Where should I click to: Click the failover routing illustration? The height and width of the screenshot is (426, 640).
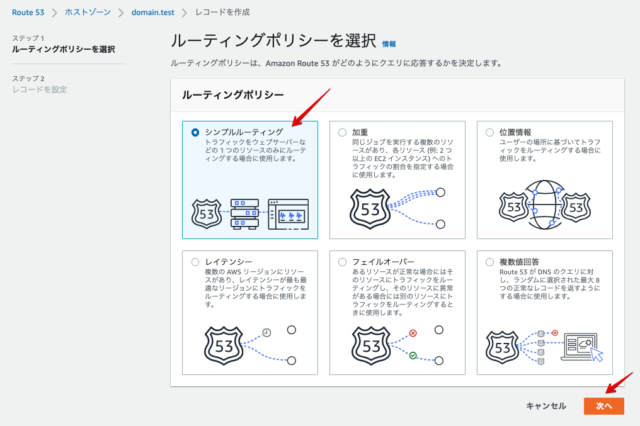pos(397,345)
